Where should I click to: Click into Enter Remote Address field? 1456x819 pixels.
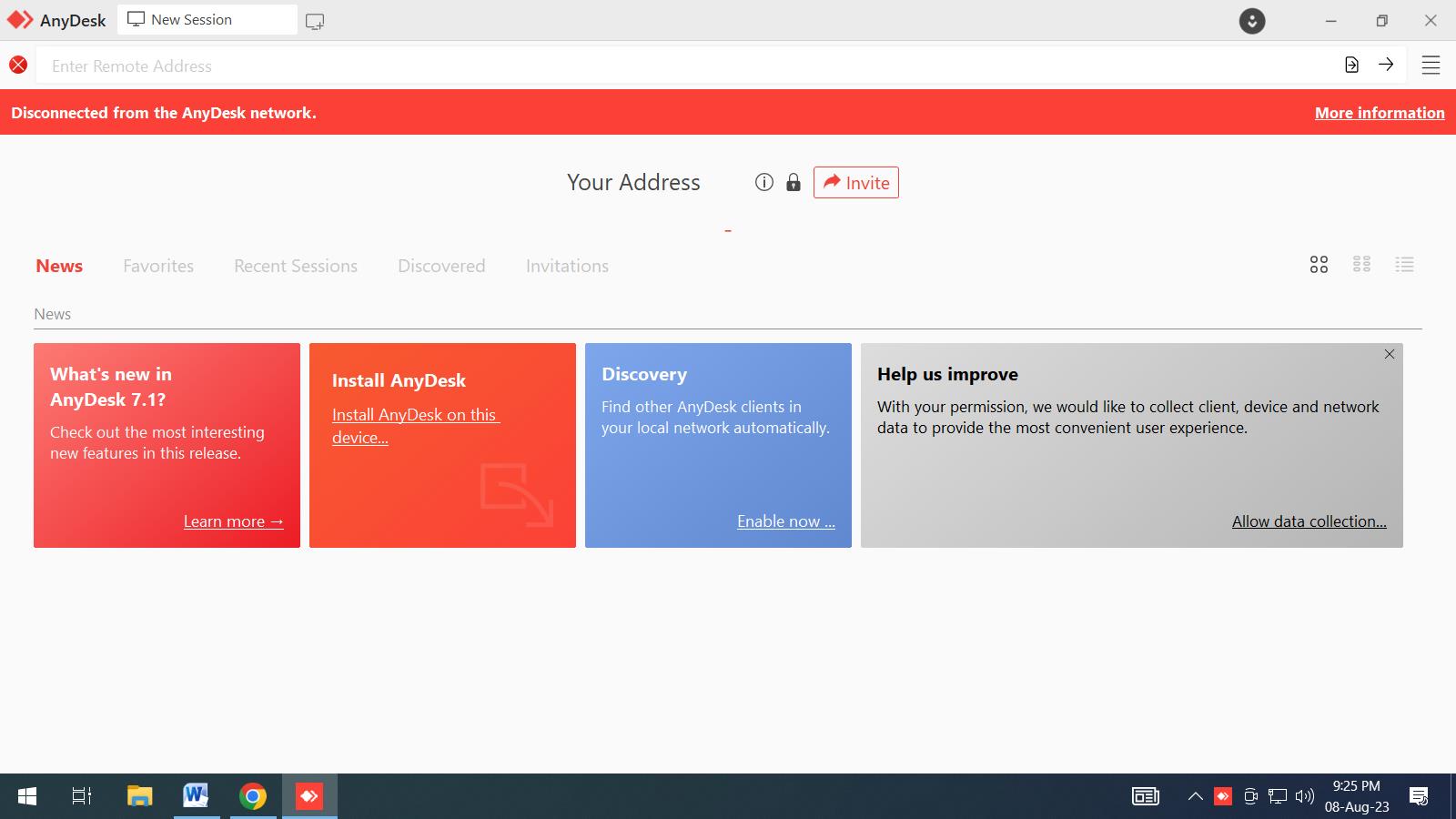(682, 66)
